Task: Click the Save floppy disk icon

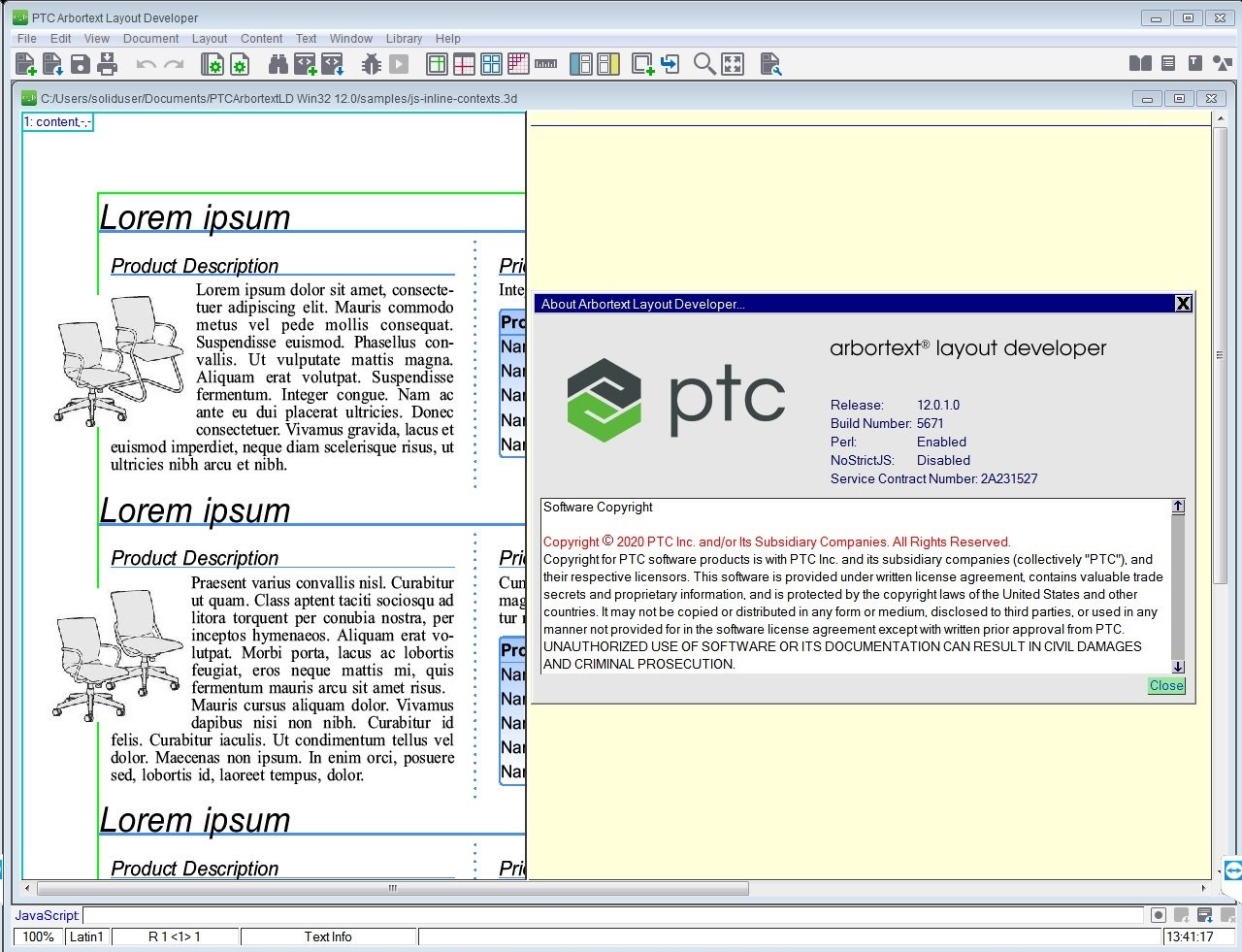Action: (81, 64)
